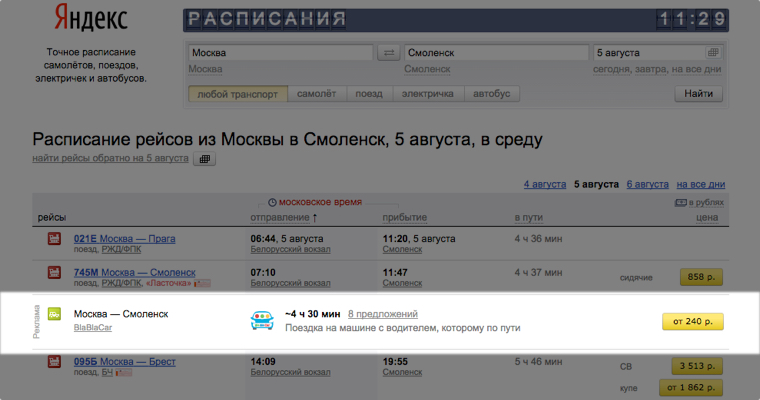Change currency via 'в рублях'
Screen dimensions: 760x400
click(706, 202)
